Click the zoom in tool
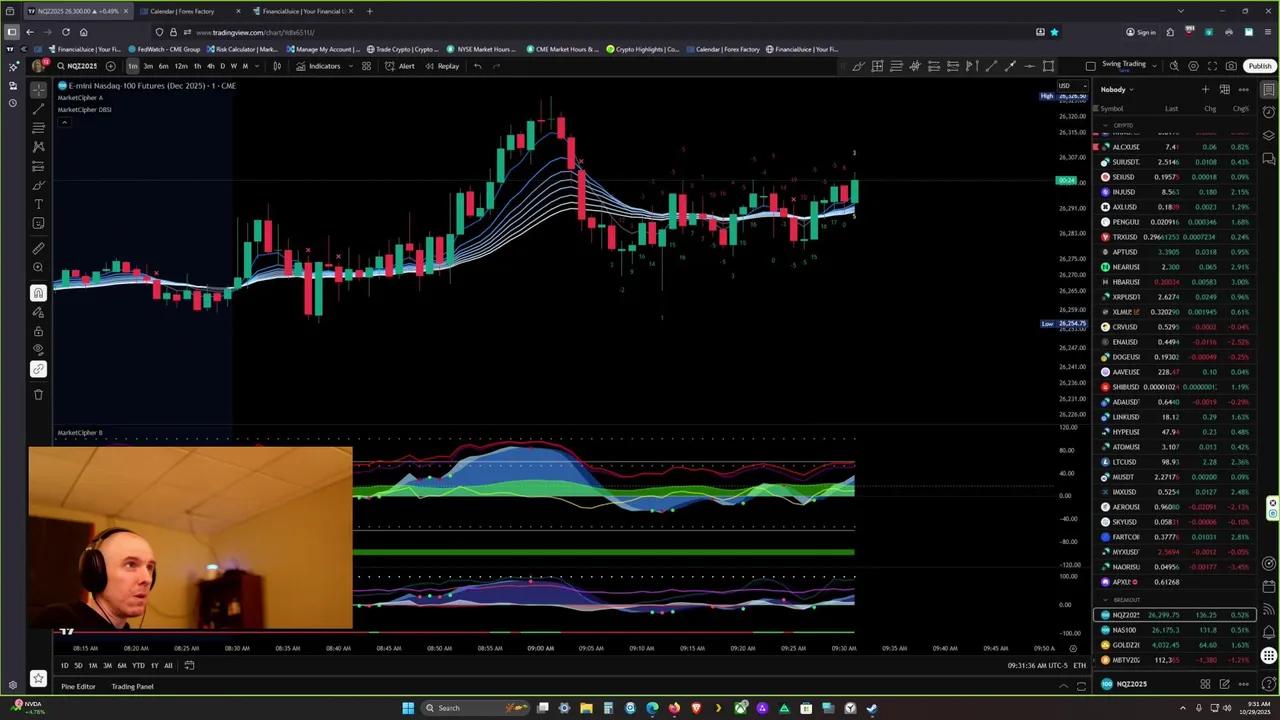 click(x=38, y=267)
